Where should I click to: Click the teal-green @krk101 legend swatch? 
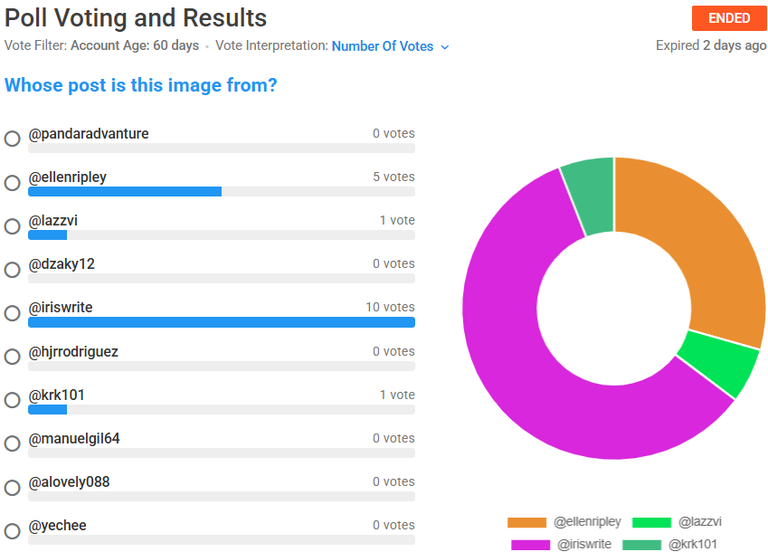pyautogui.click(x=642, y=544)
